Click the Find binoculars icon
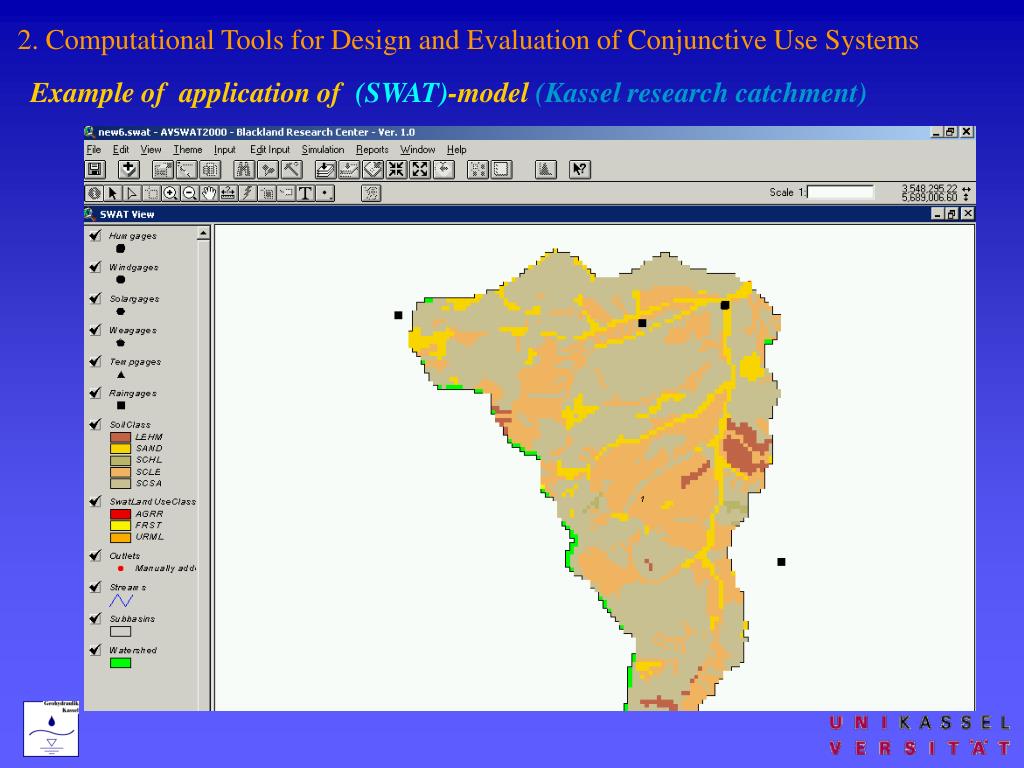 coord(245,170)
